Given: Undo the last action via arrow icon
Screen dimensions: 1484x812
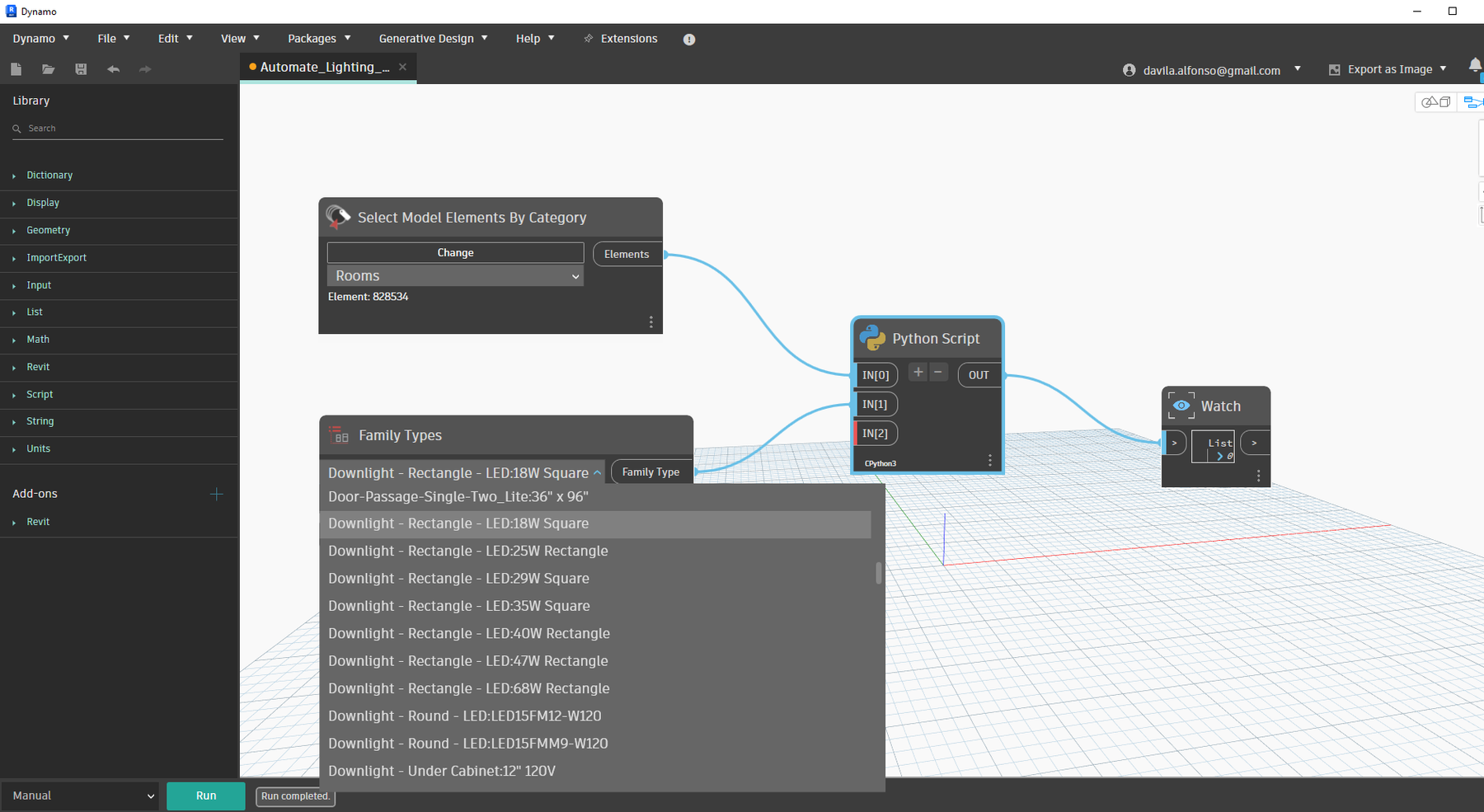Looking at the screenshot, I should pyautogui.click(x=113, y=69).
